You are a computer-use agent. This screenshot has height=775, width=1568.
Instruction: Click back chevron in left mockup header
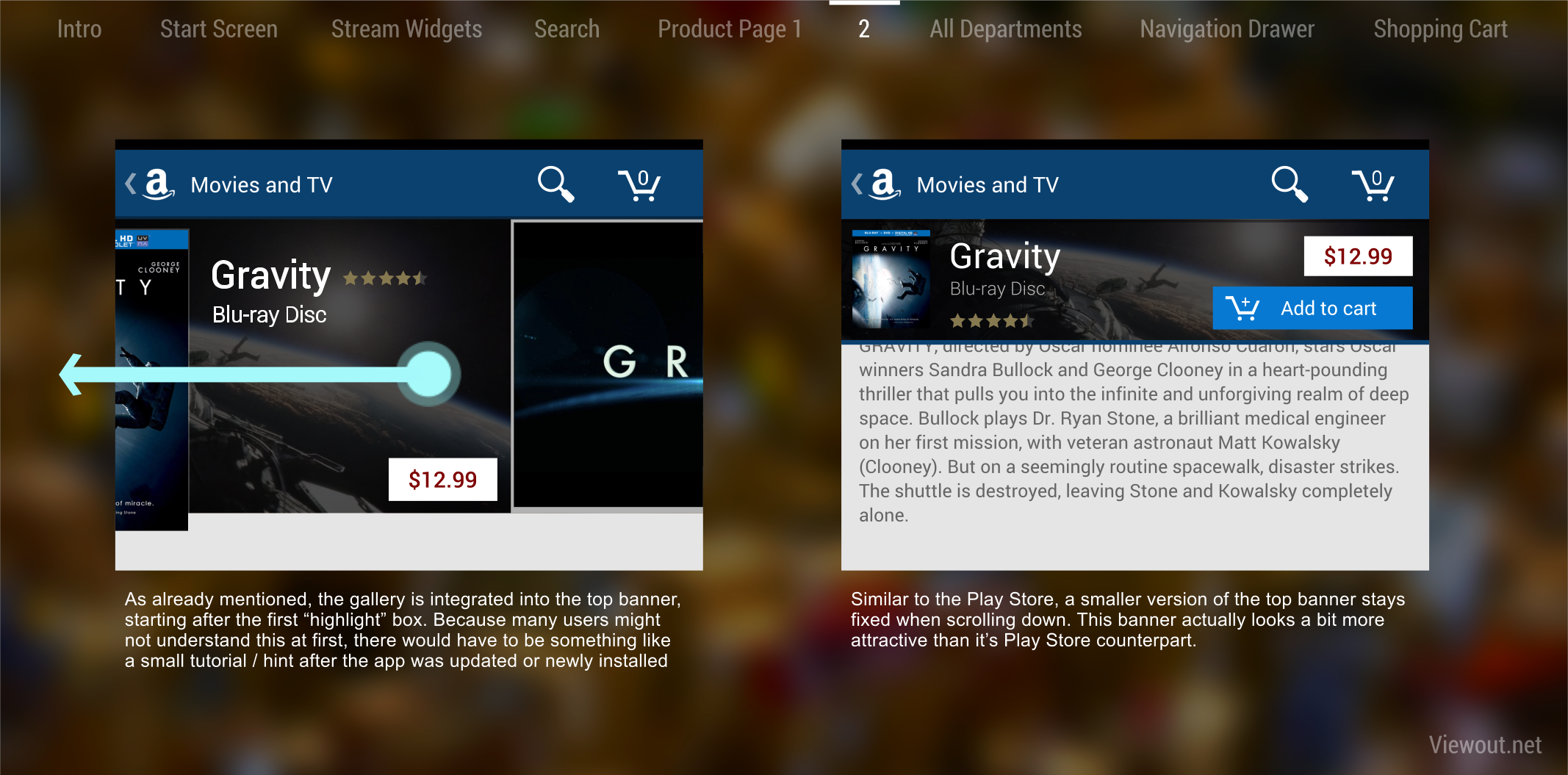click(131, 184)
